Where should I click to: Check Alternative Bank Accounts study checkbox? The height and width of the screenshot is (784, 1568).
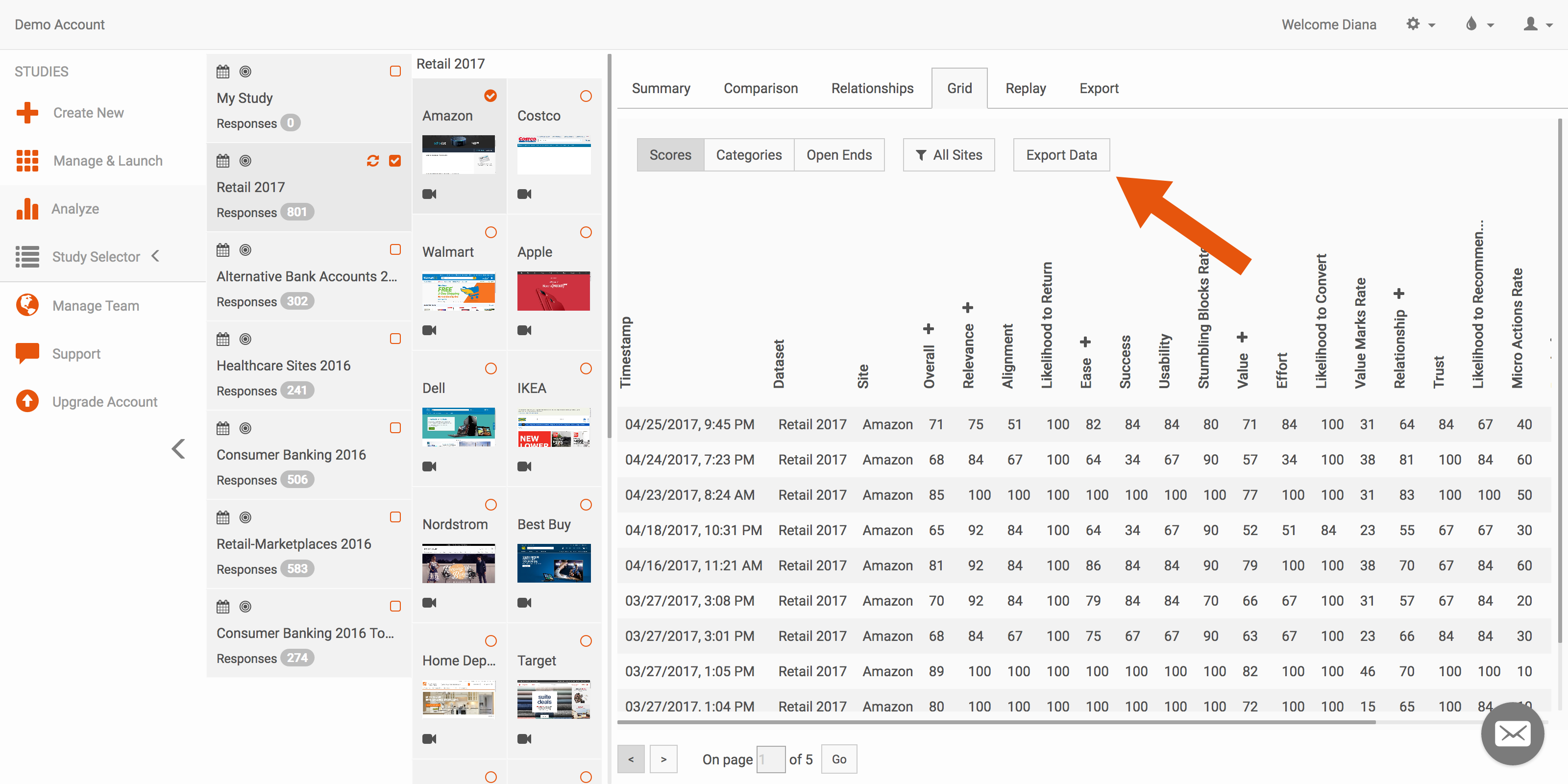[x=395, y=249]
